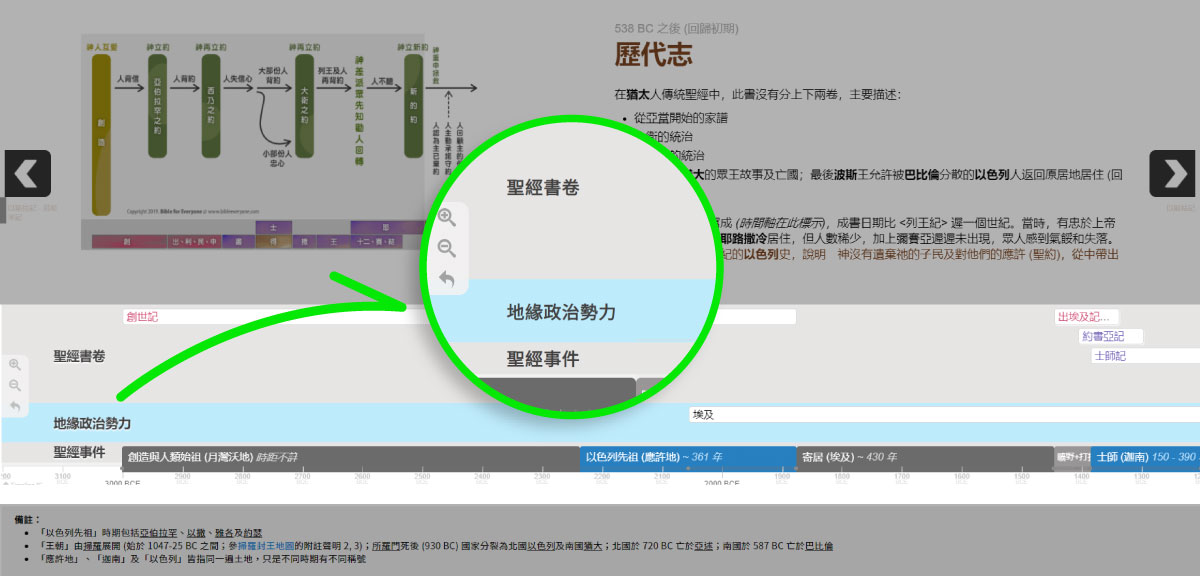Go to the previous slide arrow
The height and width of the screenshot is (576, 1200).
(x=27, y=174)
